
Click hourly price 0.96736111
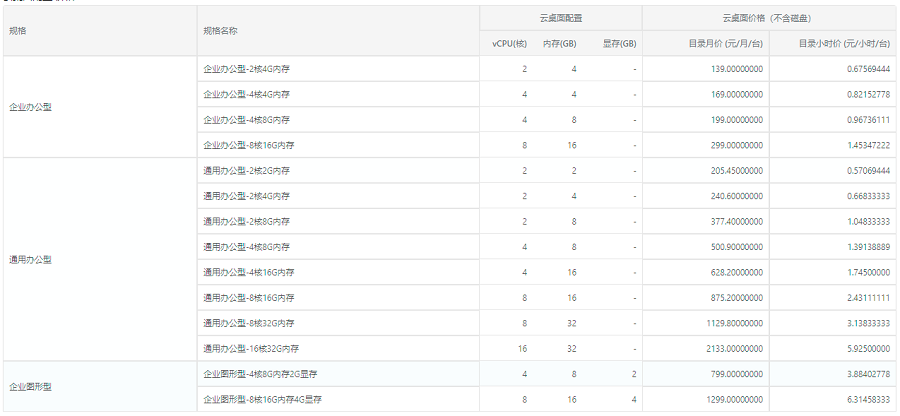click(868, 120)
